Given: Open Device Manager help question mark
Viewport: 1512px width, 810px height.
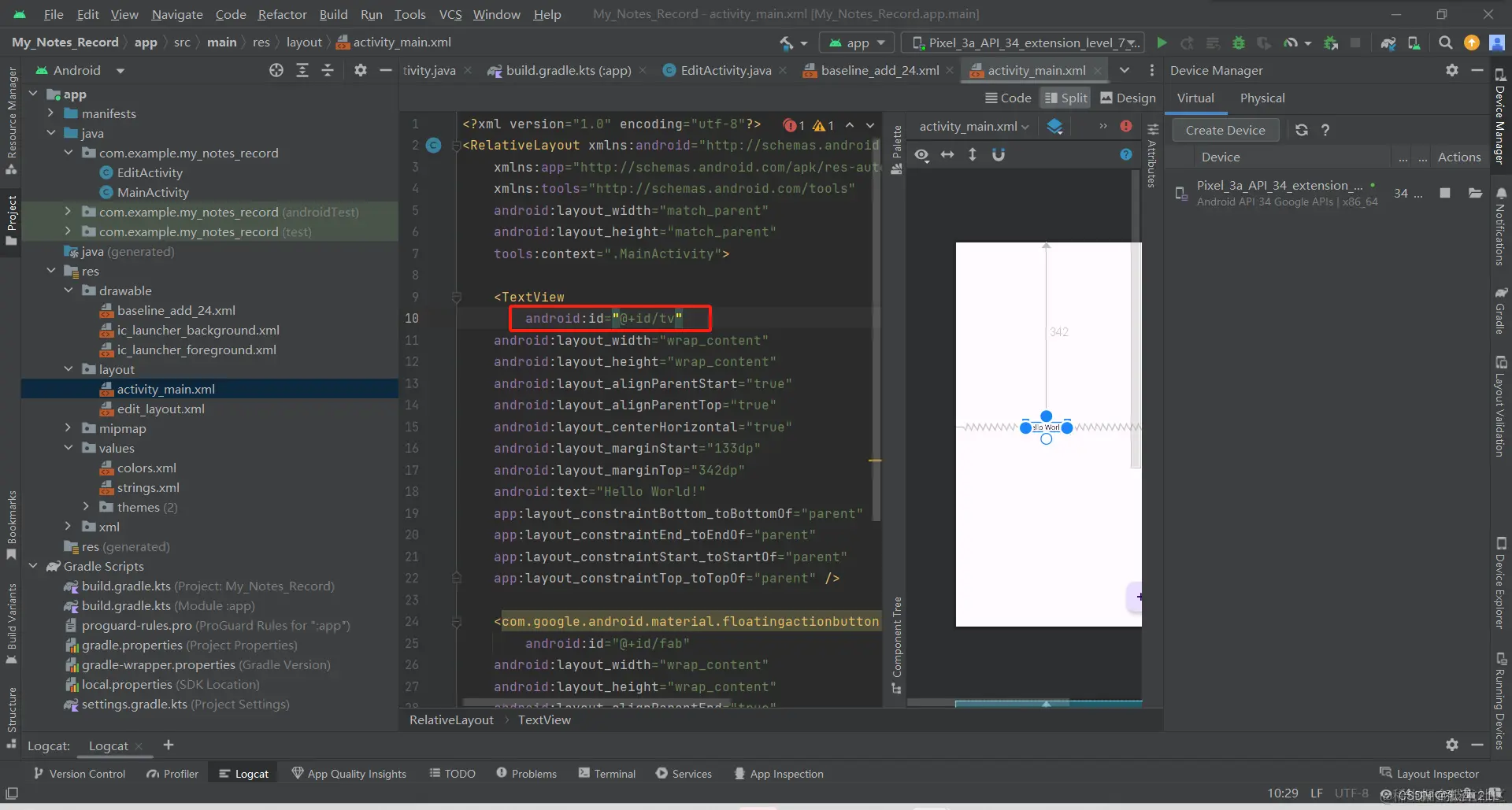Looking at the screenshot, I should pos(1325,130).
